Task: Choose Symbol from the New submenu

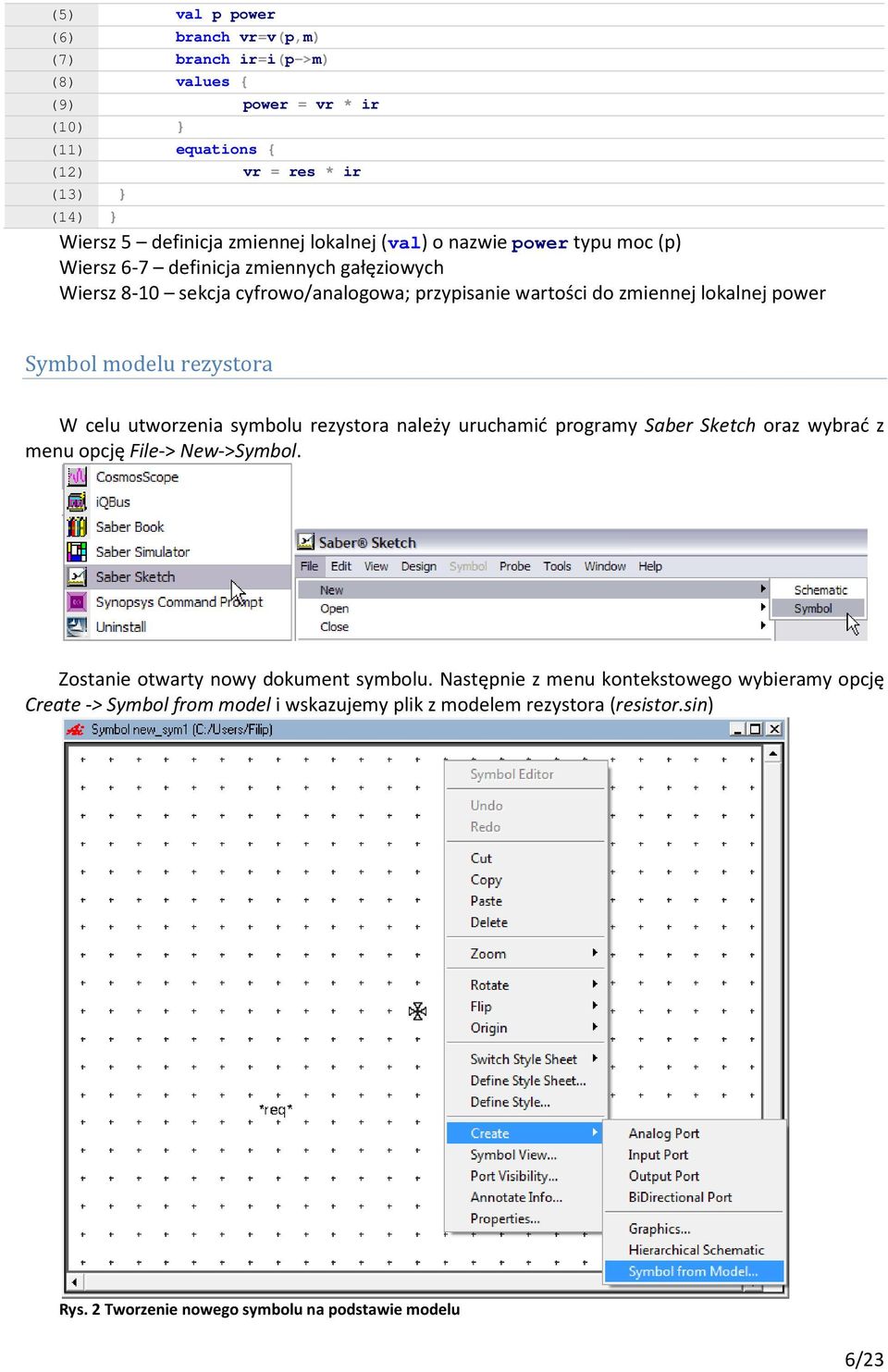Action: [820, 608]
